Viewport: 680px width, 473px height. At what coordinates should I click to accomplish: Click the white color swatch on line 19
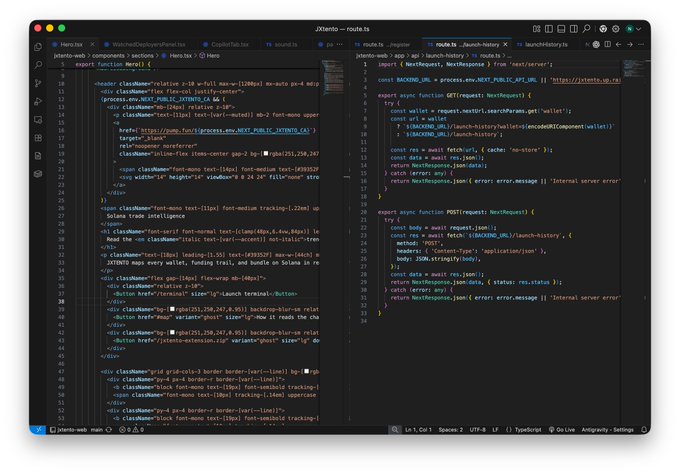tap(265, 153)
